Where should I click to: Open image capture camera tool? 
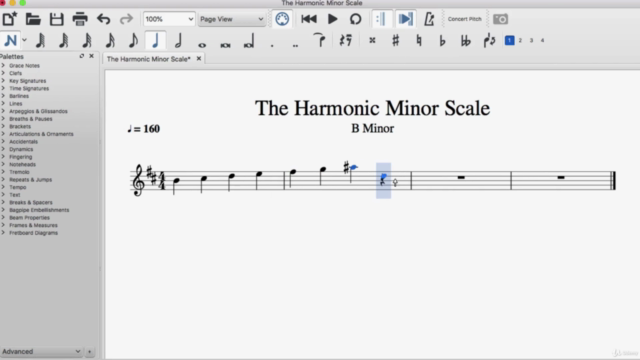(x=500, y=19)
